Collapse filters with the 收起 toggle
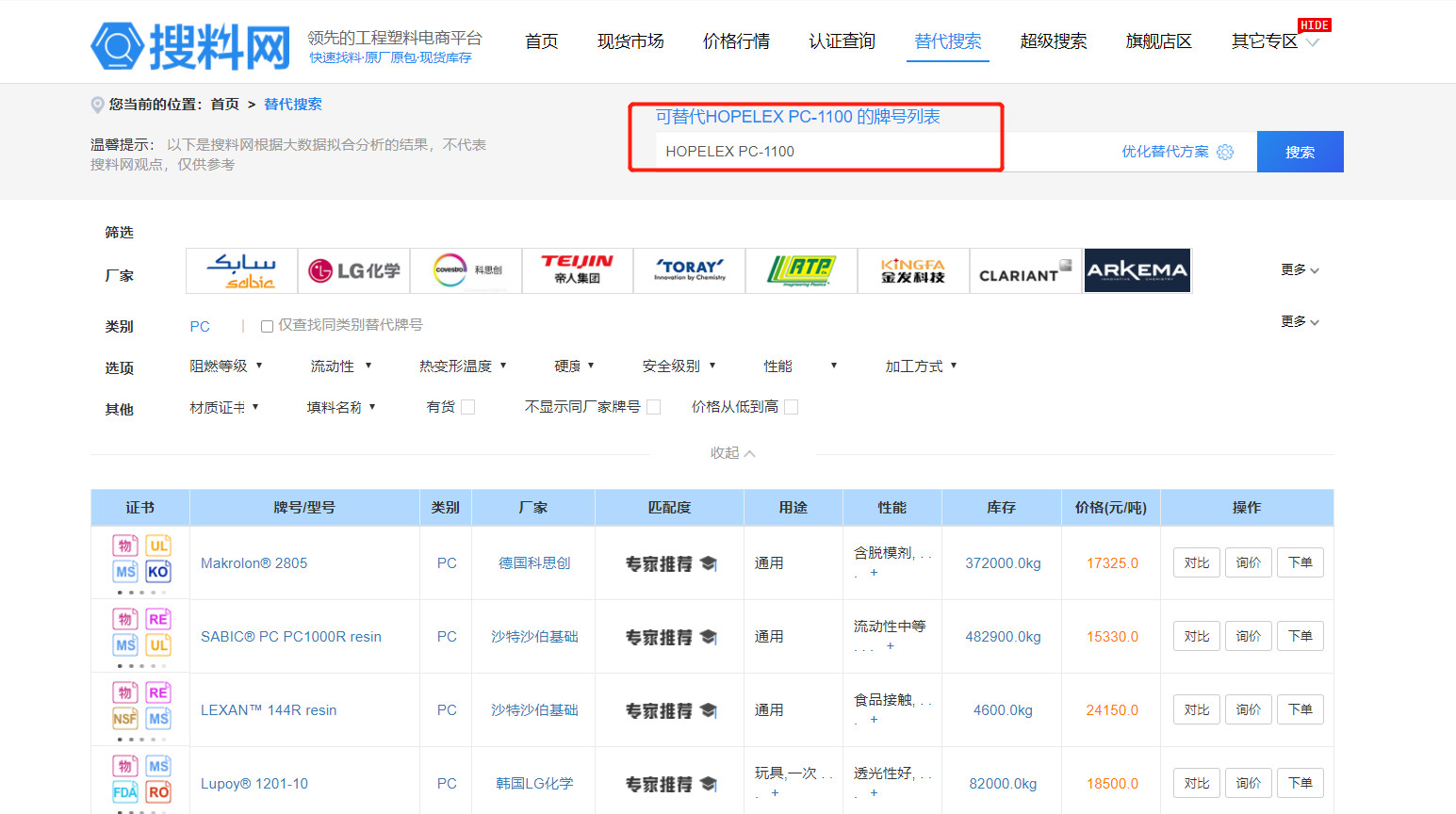1456x814 pixels. tap(732, 453)
